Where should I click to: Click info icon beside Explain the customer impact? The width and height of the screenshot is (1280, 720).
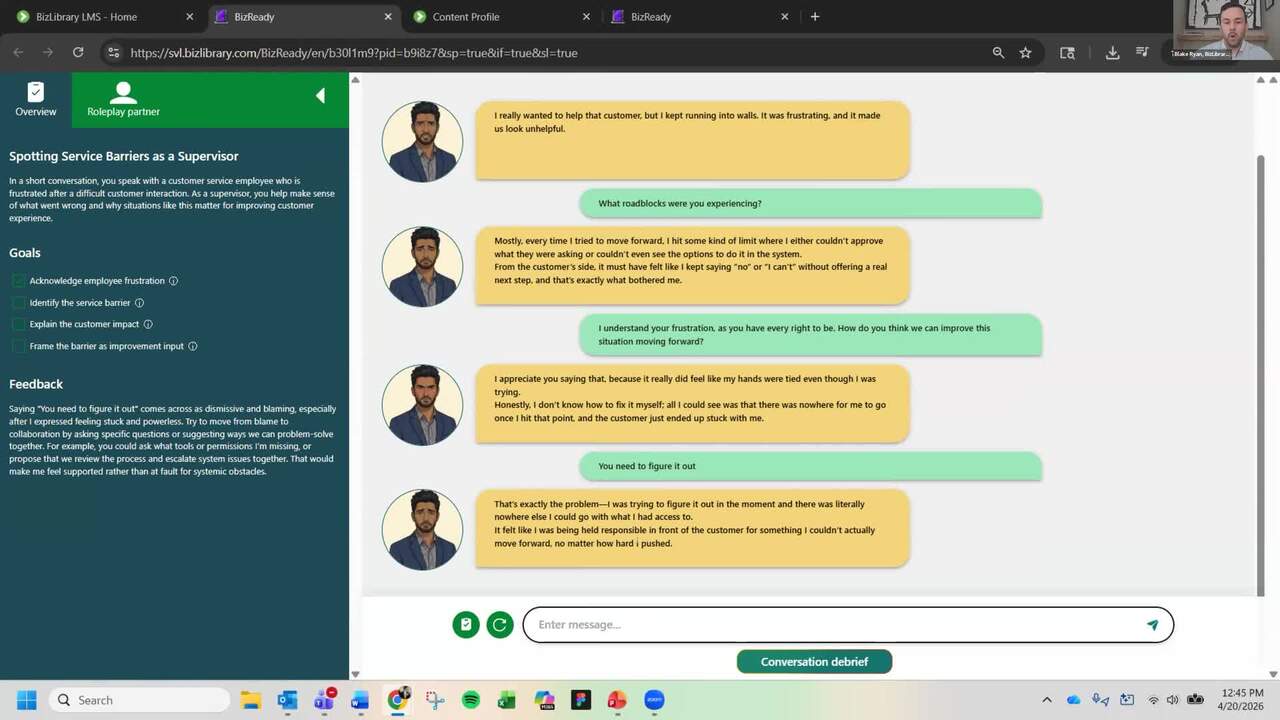(148, 324)
